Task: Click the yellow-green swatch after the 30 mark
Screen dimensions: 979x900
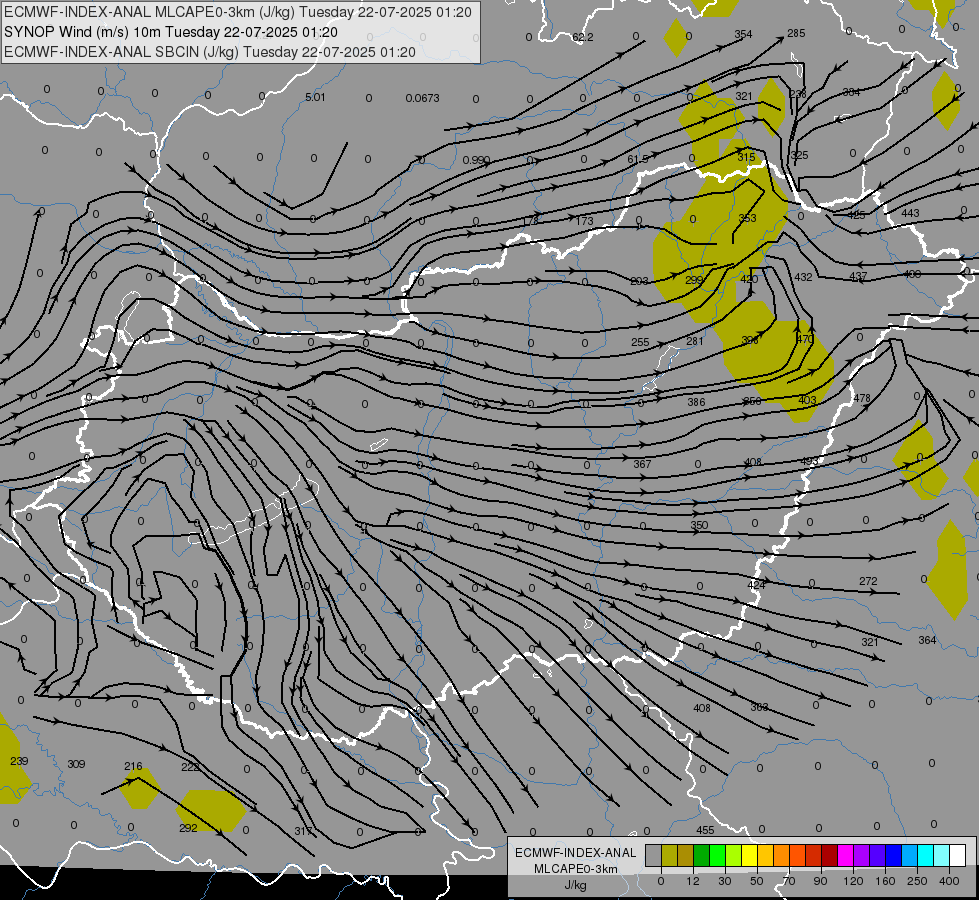Action: point(734,855)
